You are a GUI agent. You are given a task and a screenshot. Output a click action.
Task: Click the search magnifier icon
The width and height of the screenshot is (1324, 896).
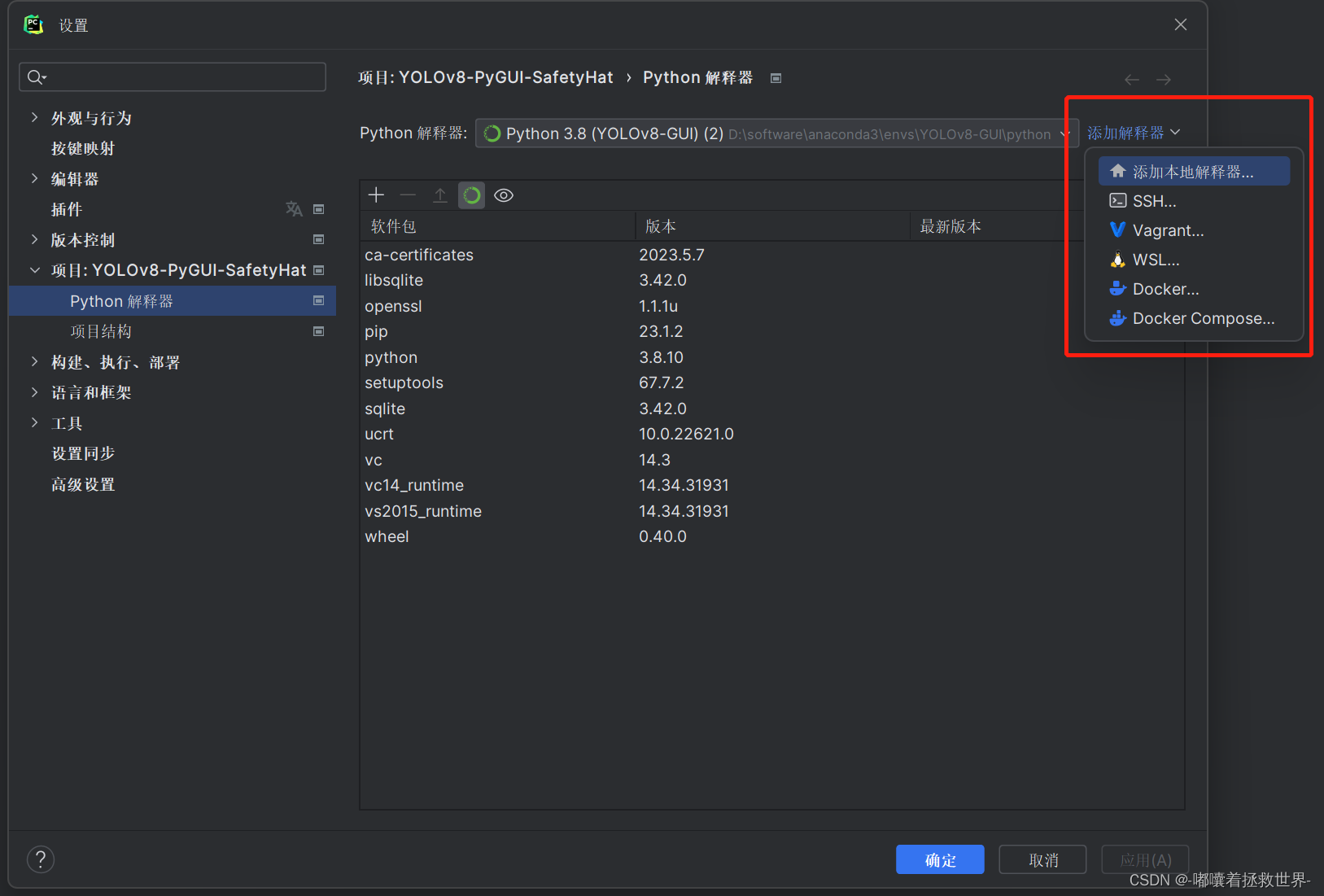tap(36, 77)
